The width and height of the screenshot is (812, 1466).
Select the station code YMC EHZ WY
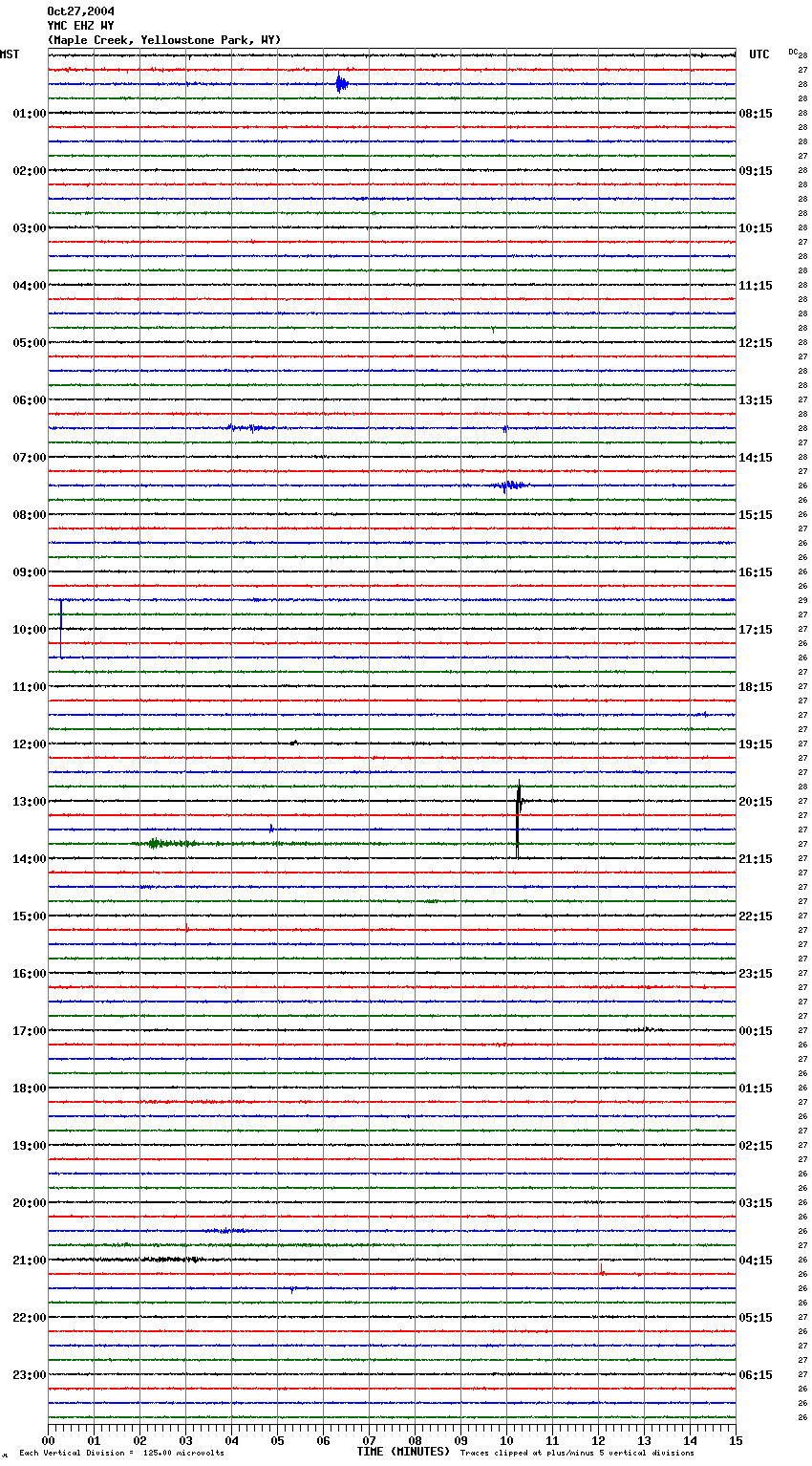(x=80, y=26)
